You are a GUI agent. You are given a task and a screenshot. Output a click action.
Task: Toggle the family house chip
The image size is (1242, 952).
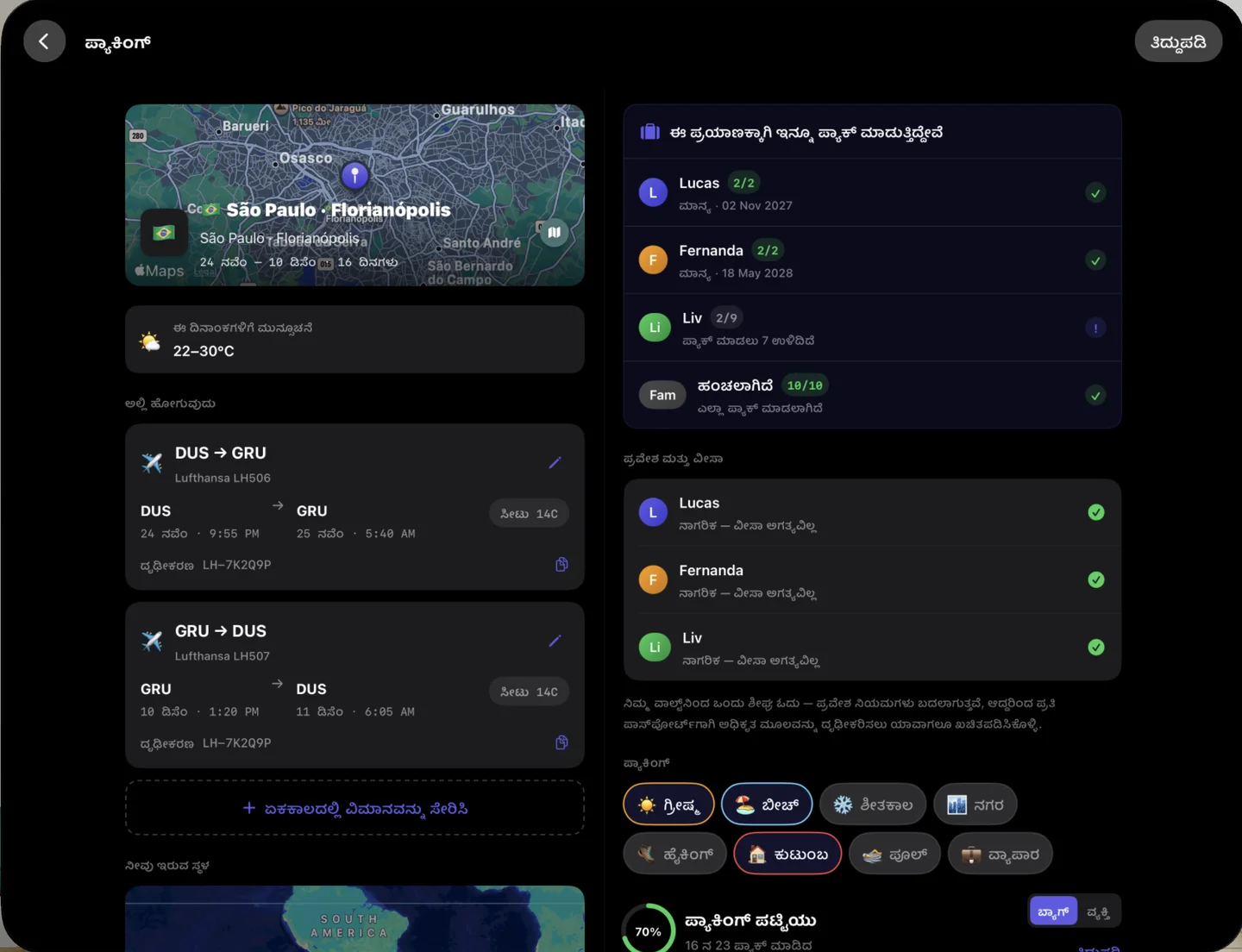[787, 854]
